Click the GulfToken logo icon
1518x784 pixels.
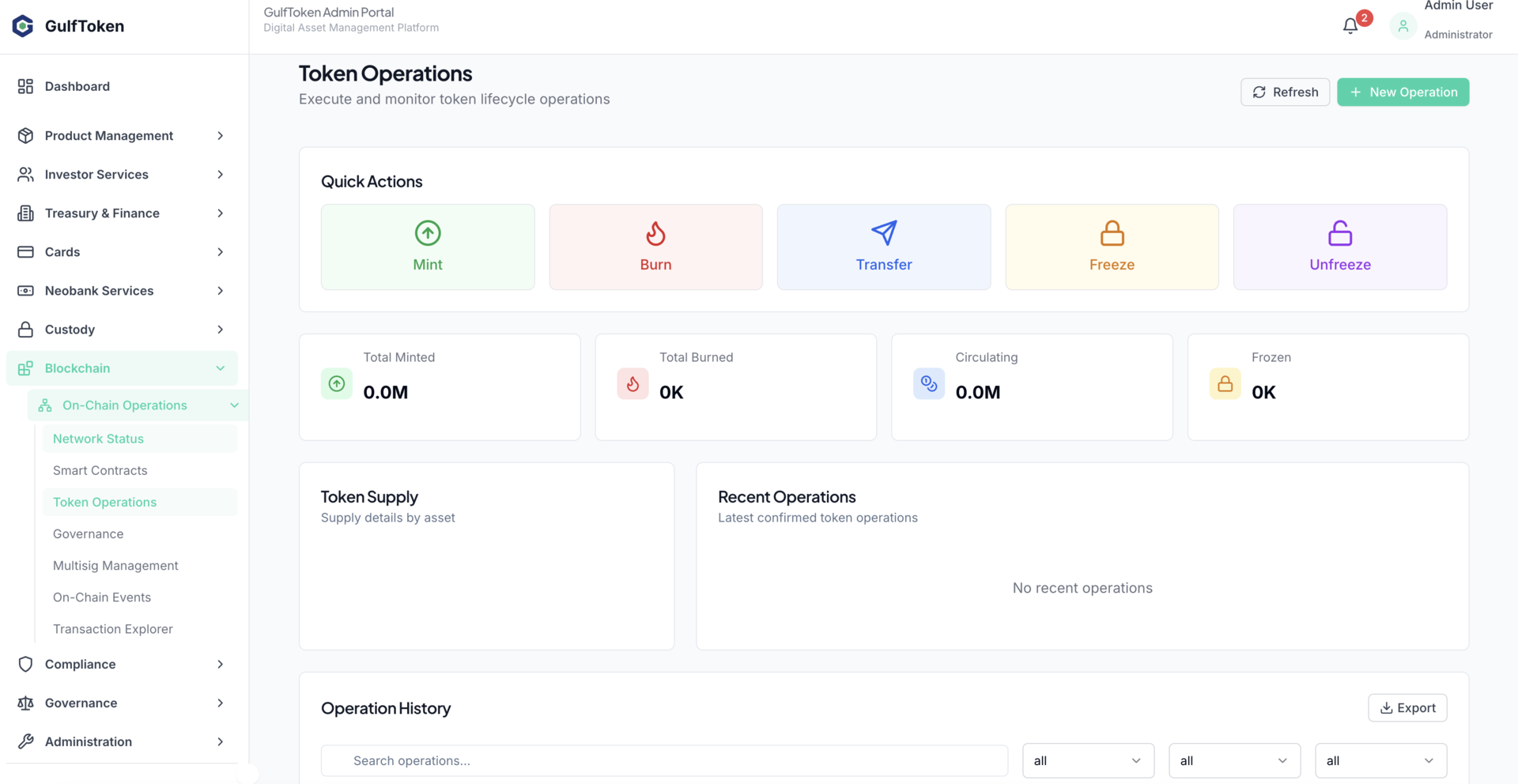coord(22,25)
